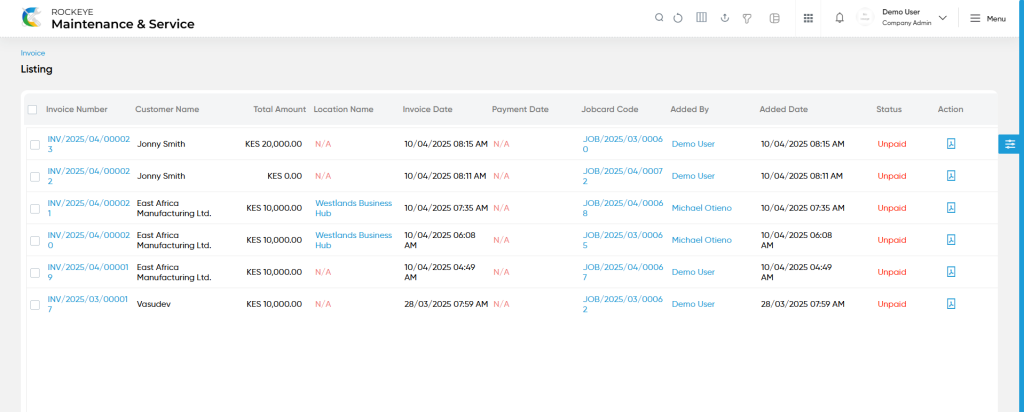
Task: Click the search magnifier icon in header
Action: point(659,18)
